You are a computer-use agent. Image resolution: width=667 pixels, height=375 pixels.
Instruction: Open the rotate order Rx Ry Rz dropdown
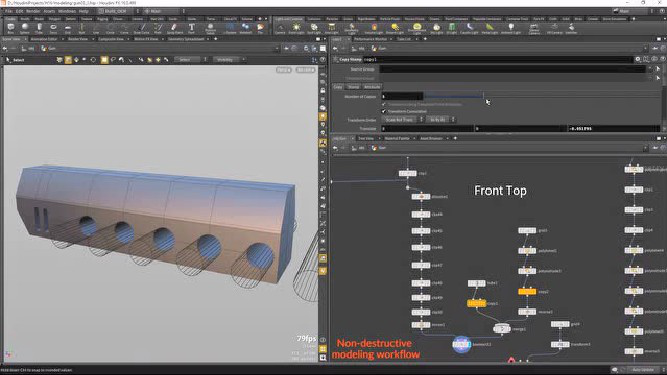(x=440, y=120)
